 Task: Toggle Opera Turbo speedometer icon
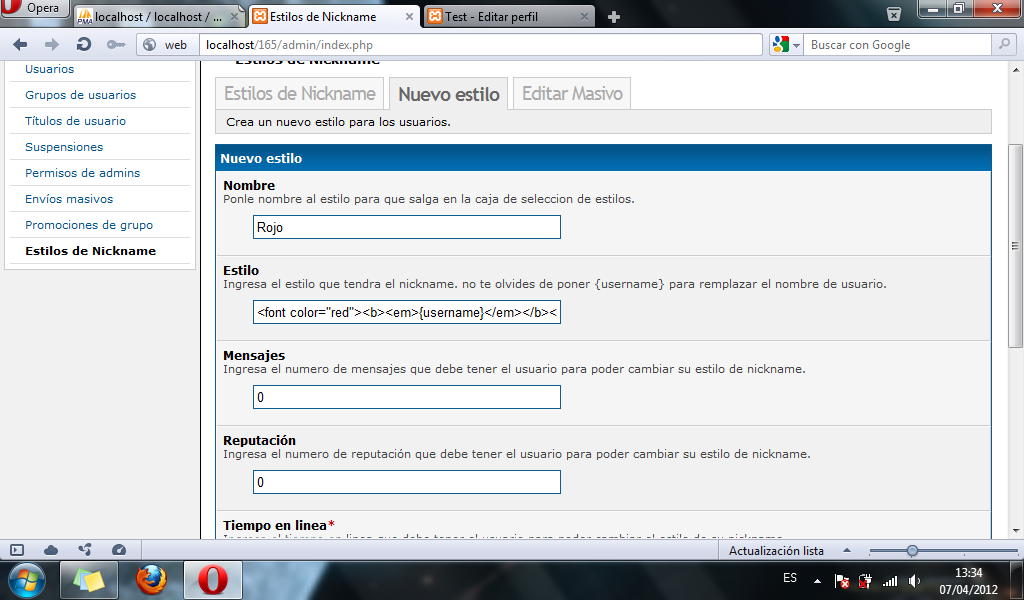click(119, 550)
